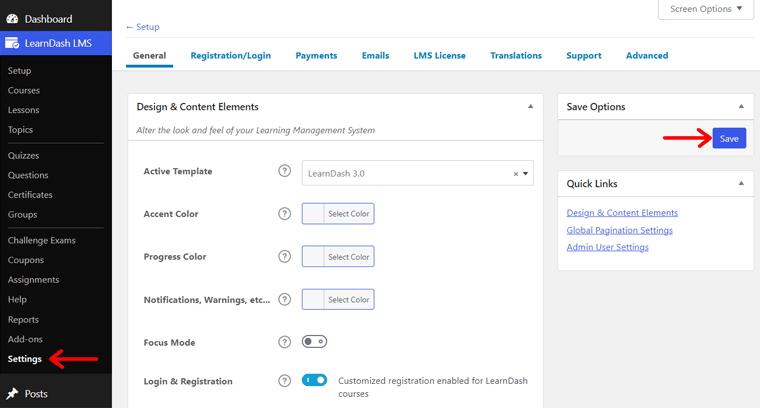The image size is (760, 408).
Task: Collapse the Save Options box
Action: click(741, 107)
